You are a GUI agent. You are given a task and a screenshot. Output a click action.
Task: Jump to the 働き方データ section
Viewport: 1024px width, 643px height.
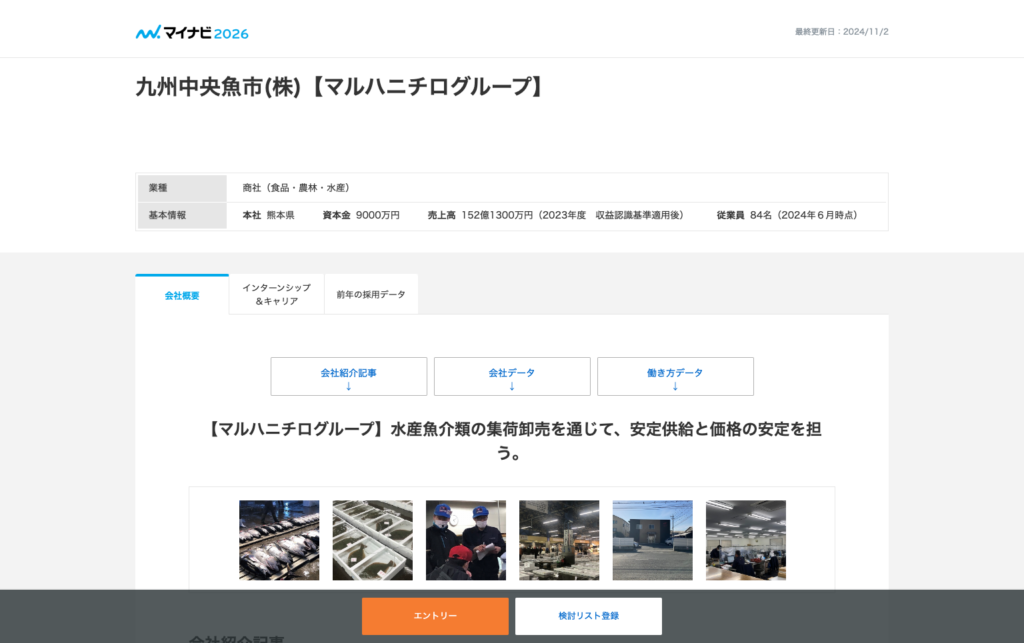click(675, 376)
